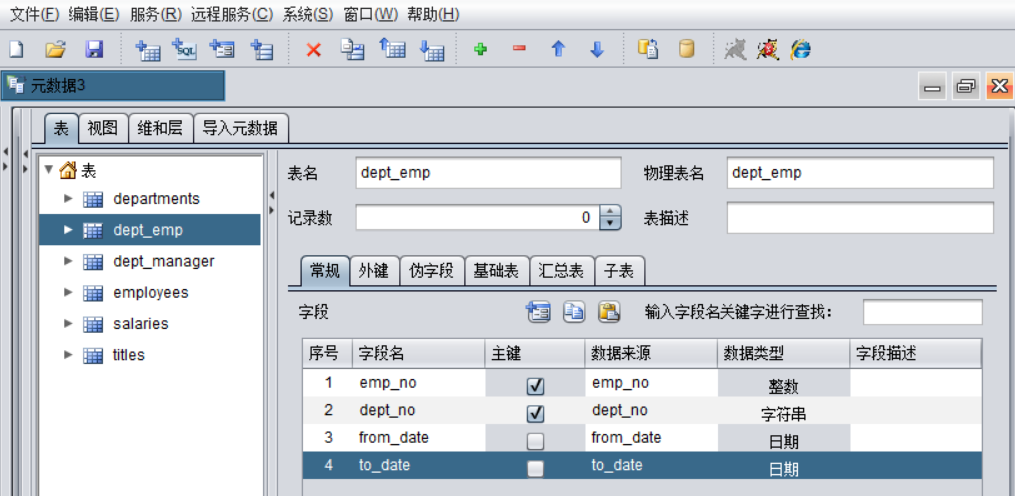The image size is (1015, 496).
Task: Click the red X delete icon
Action: click(x=314, y=50)
